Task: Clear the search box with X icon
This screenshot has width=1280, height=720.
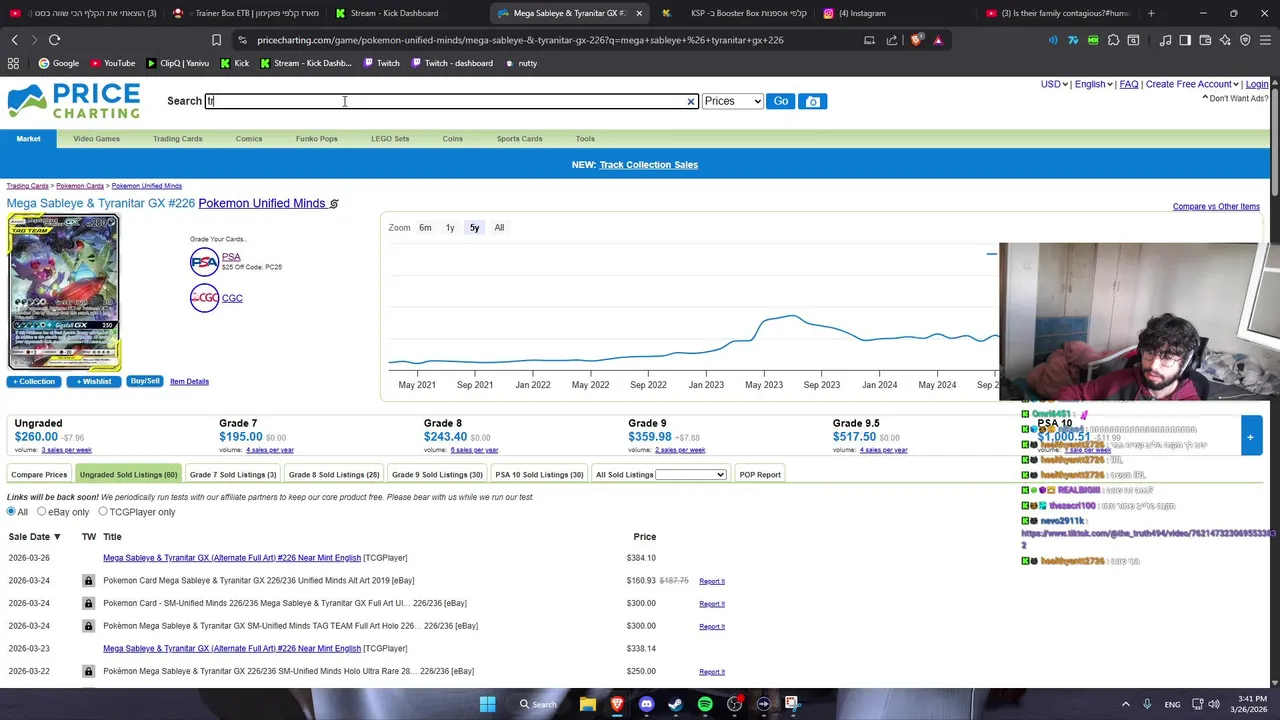Action: pyautogui.click(x=690, y=101)
